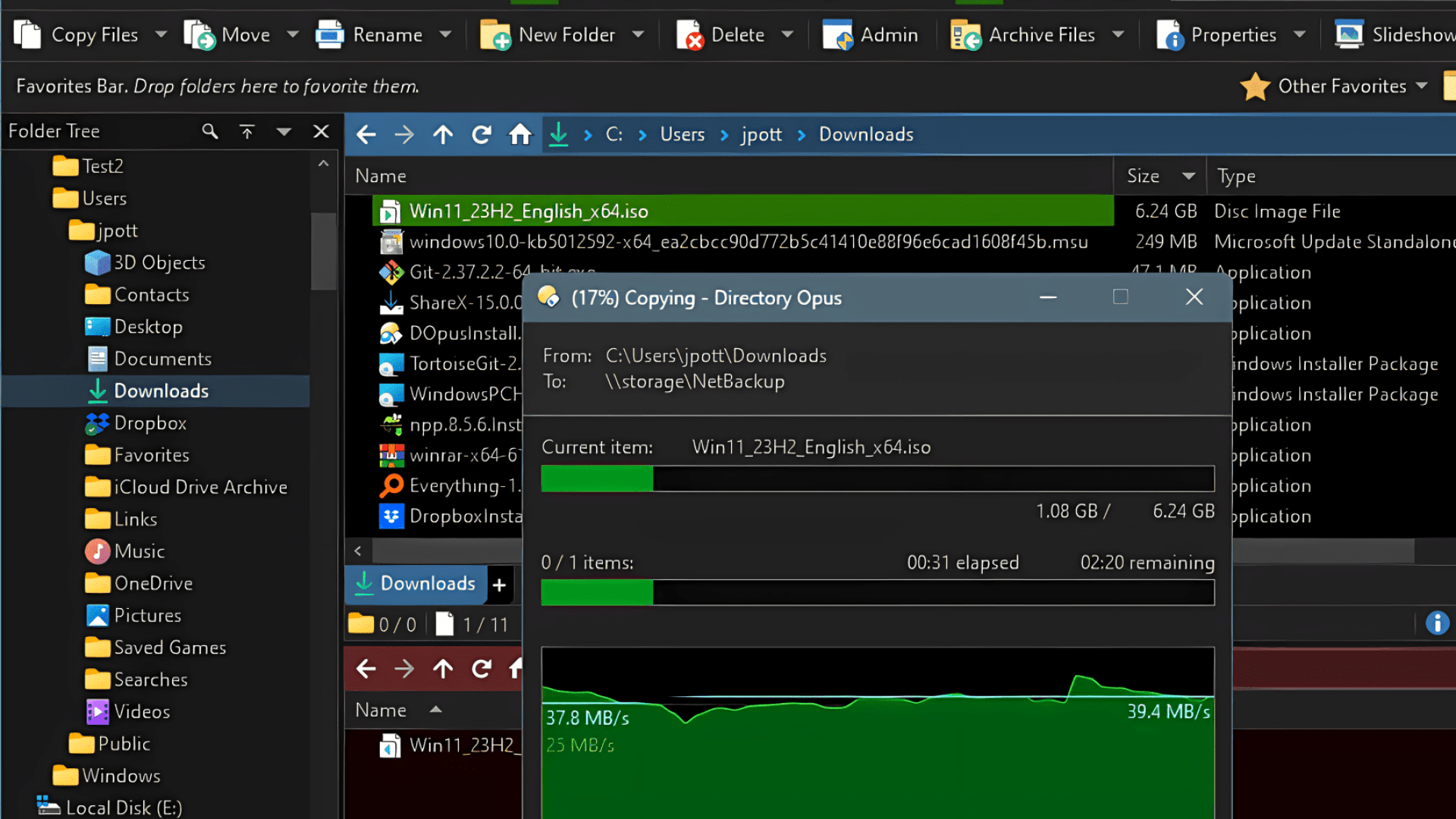Select Dropbox in folder tree
The height and width of the screenshot is (819, 1456).
click(x=136, y=423)
